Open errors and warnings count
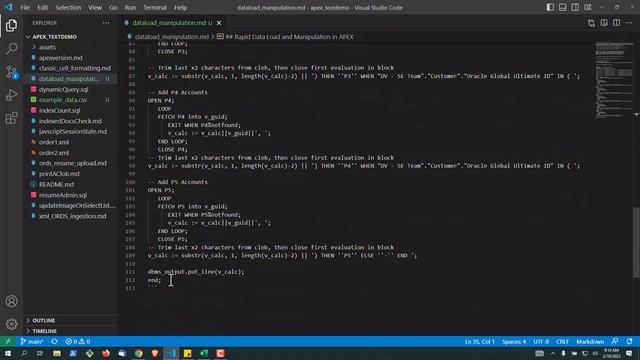 (78, 342)
